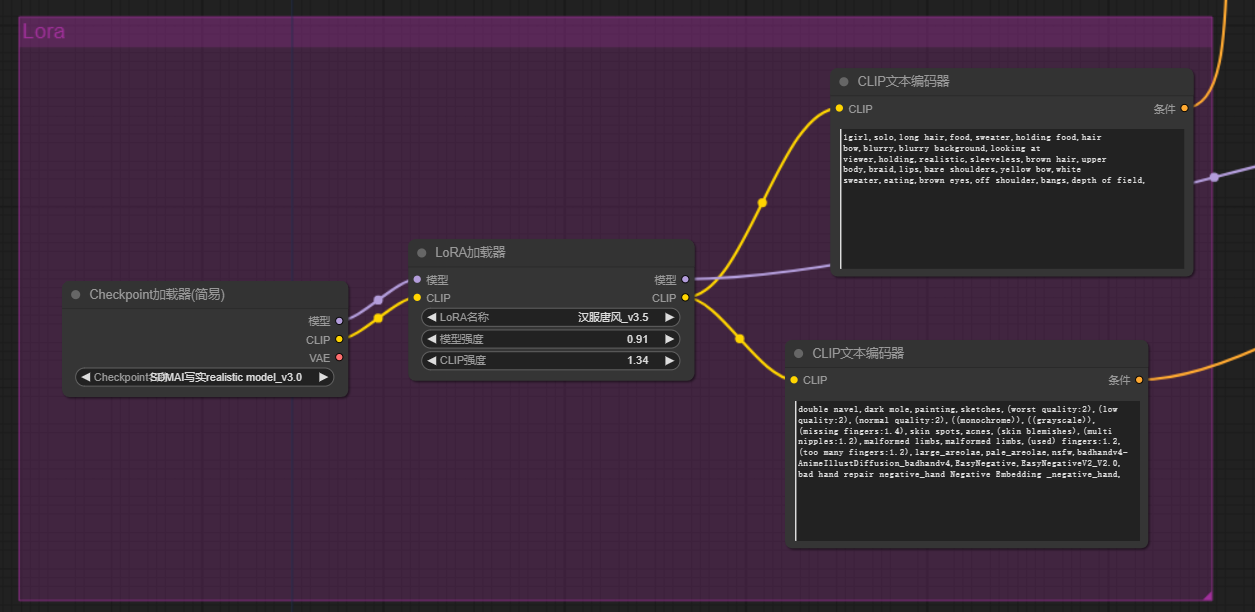Collapse the CLIP文本编码器 node containing the double navel prompt
The height and width of the screenshot is (612, 1255).
[799, 354]
